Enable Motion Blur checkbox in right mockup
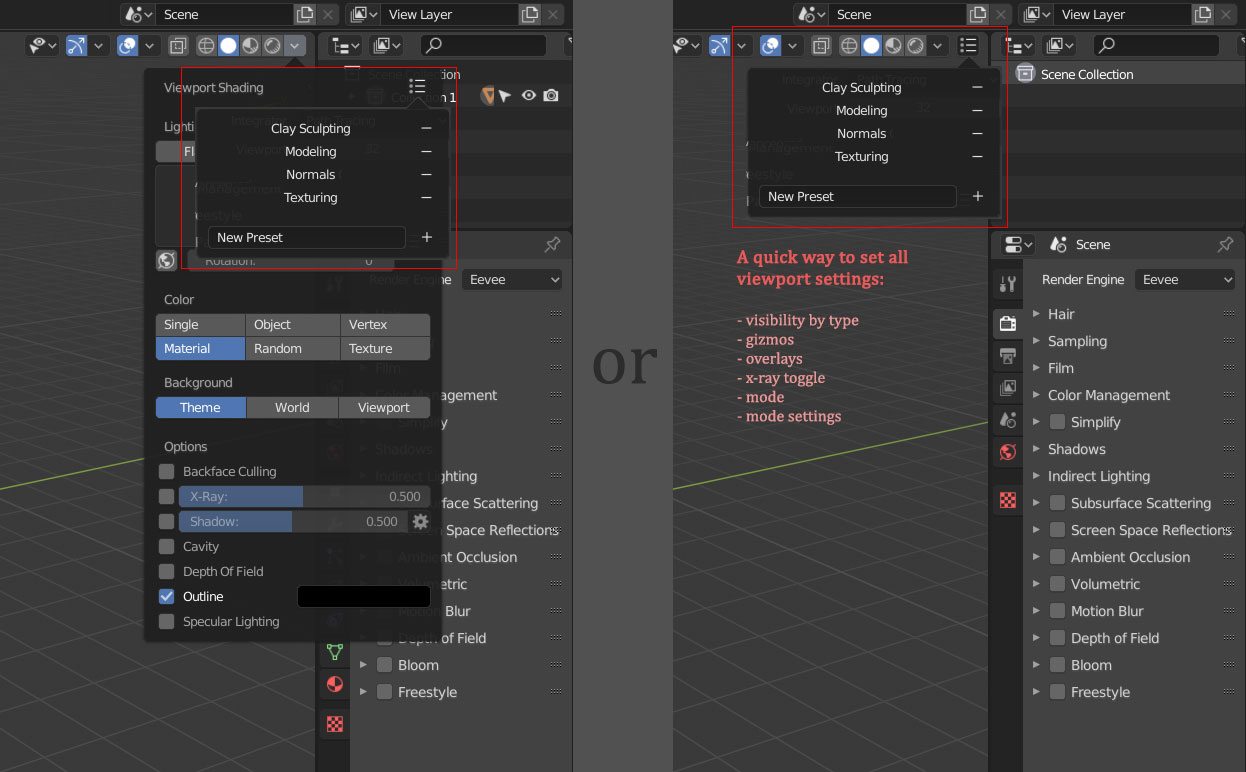Screen dimensions: 1246x772 coord(1057,611)
